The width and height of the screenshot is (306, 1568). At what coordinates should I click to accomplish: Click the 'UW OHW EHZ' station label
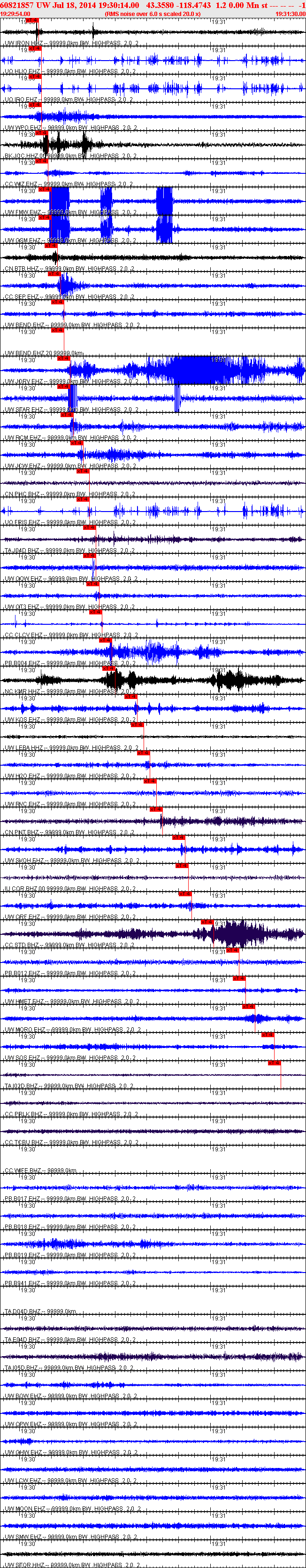coord(23,1453)
